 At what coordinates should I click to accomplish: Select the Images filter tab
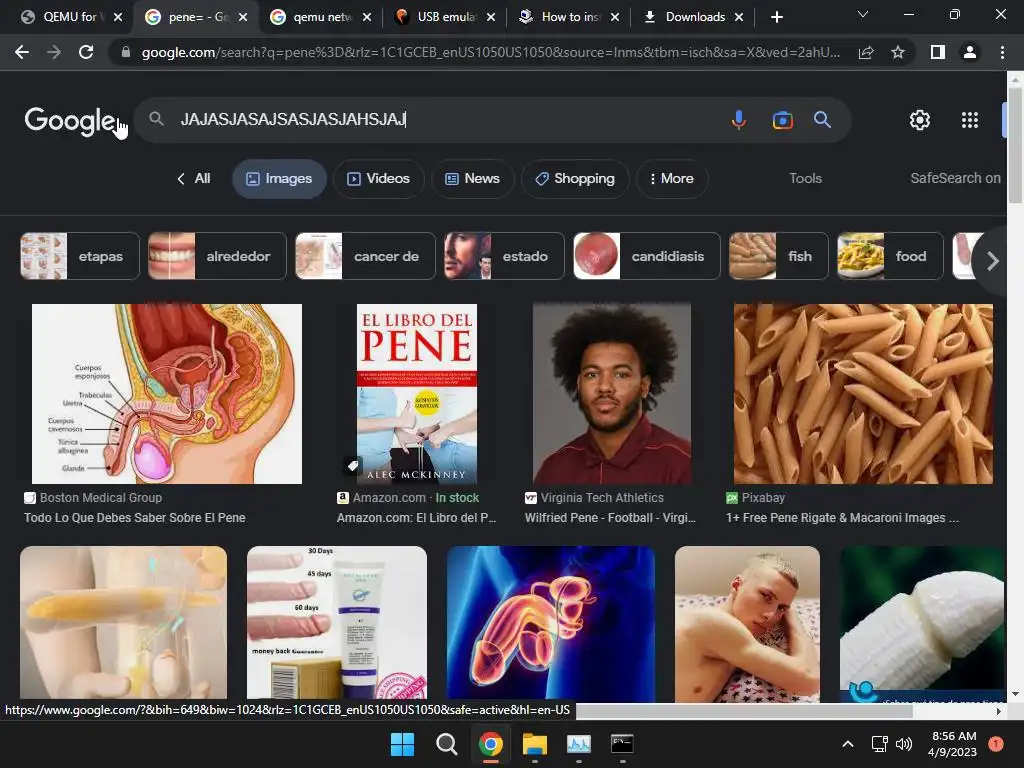[x=279, y=178]
